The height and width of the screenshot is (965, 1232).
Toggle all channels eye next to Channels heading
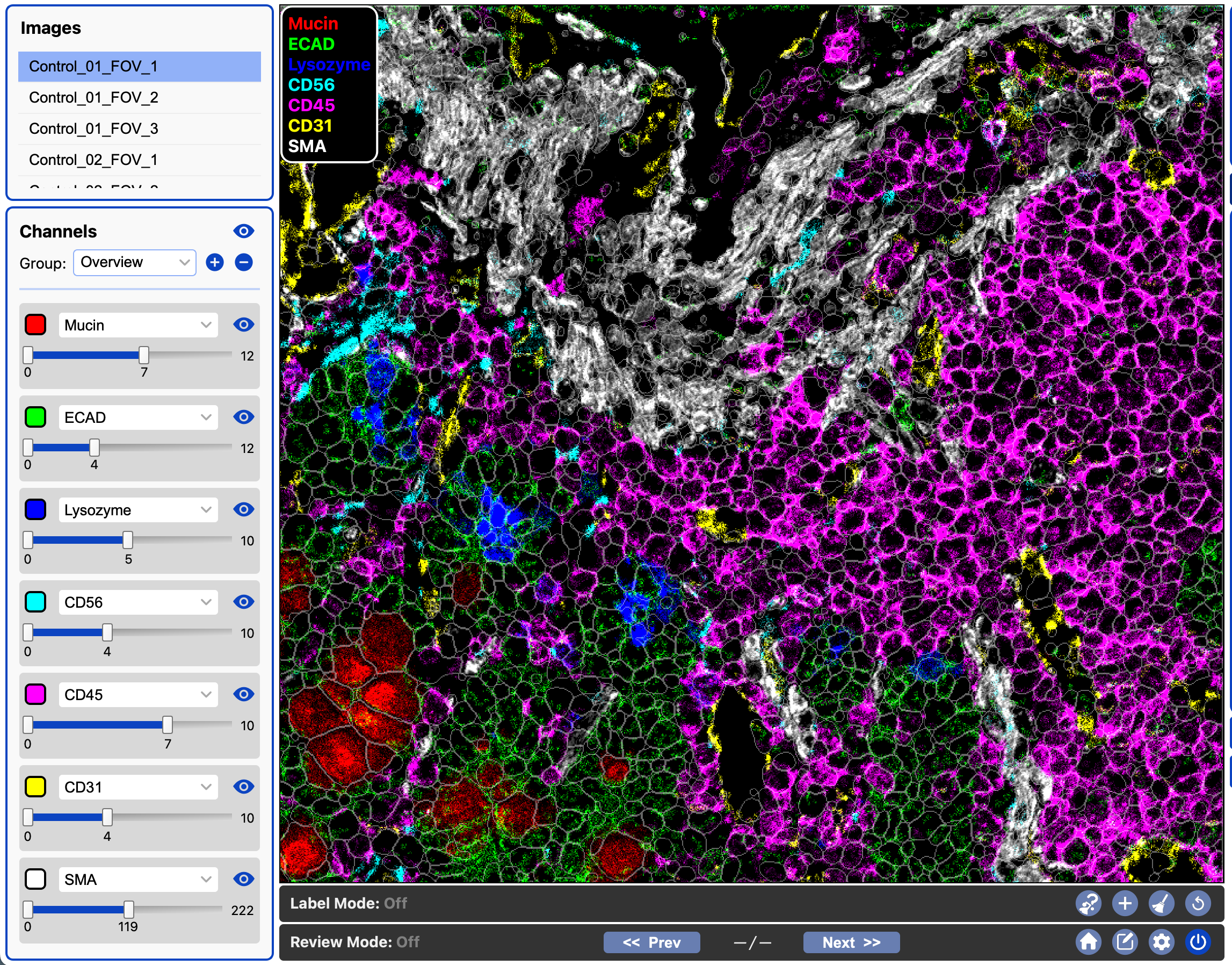pos(243,231)
